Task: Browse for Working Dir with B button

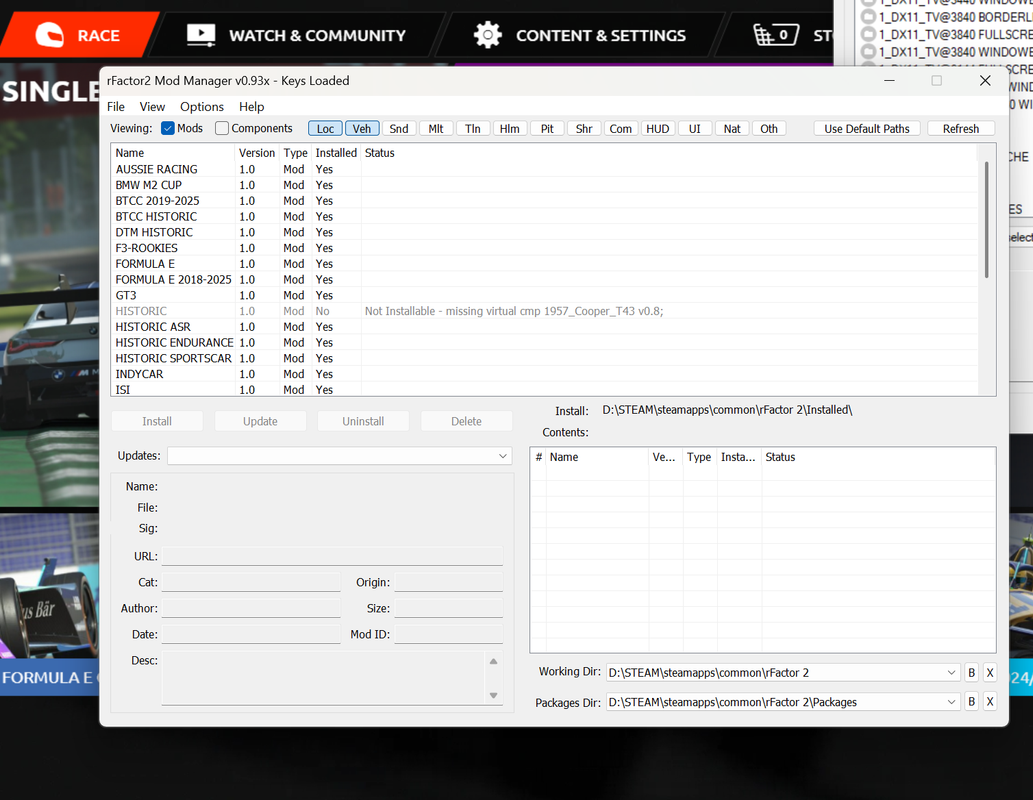Action: [x=971, y=673]
